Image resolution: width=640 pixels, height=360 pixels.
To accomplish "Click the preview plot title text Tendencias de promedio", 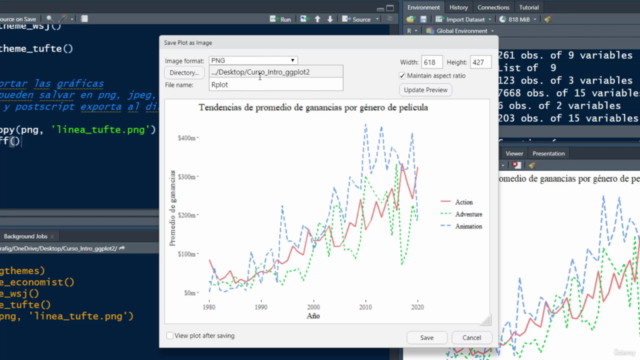I will (x=313, y=108).
